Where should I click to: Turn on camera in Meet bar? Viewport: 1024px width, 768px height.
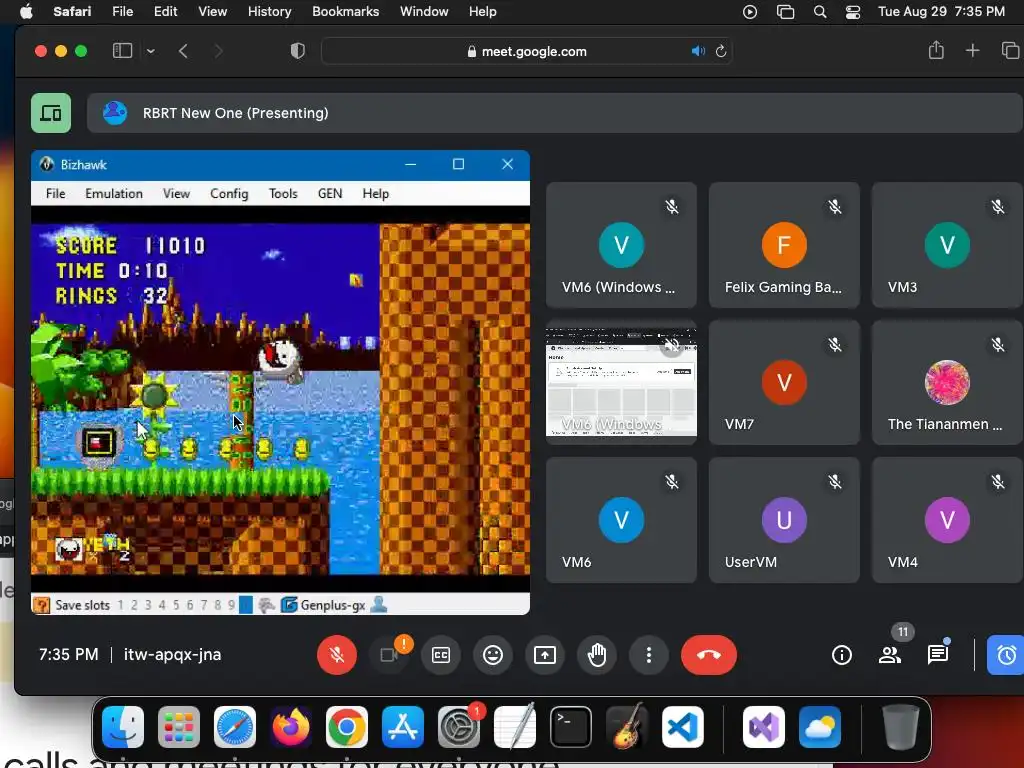[x=389, y=654]
